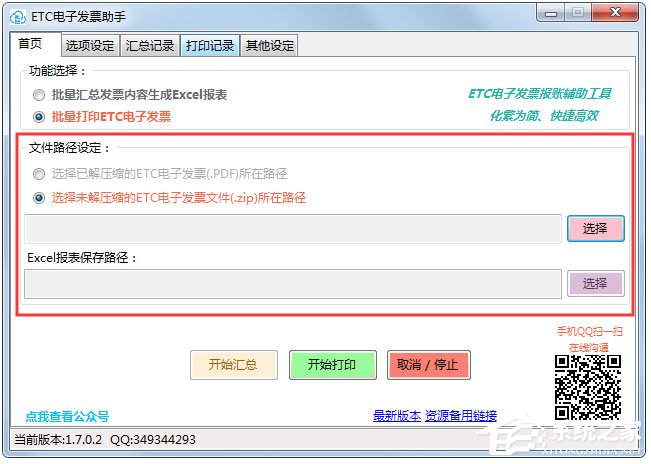Open the 最新版本 link
Screen dimensions: 651x464
(397, 415)
